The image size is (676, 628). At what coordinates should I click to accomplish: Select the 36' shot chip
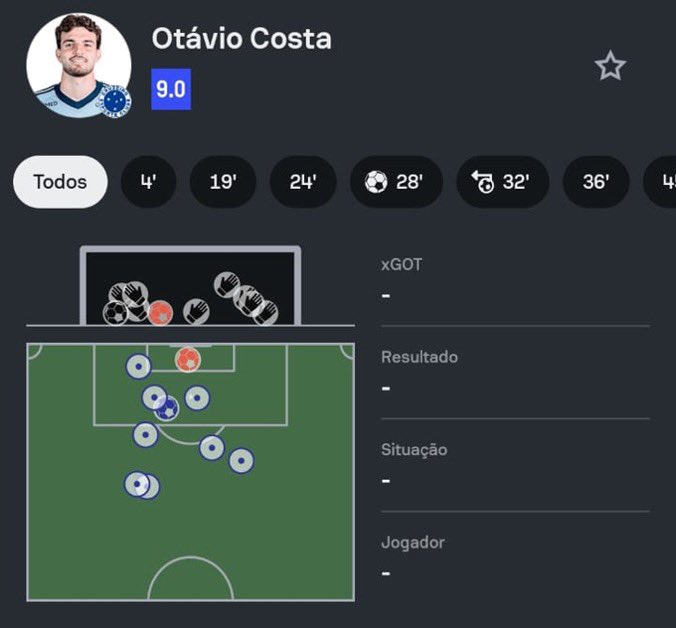pos(596,182)
